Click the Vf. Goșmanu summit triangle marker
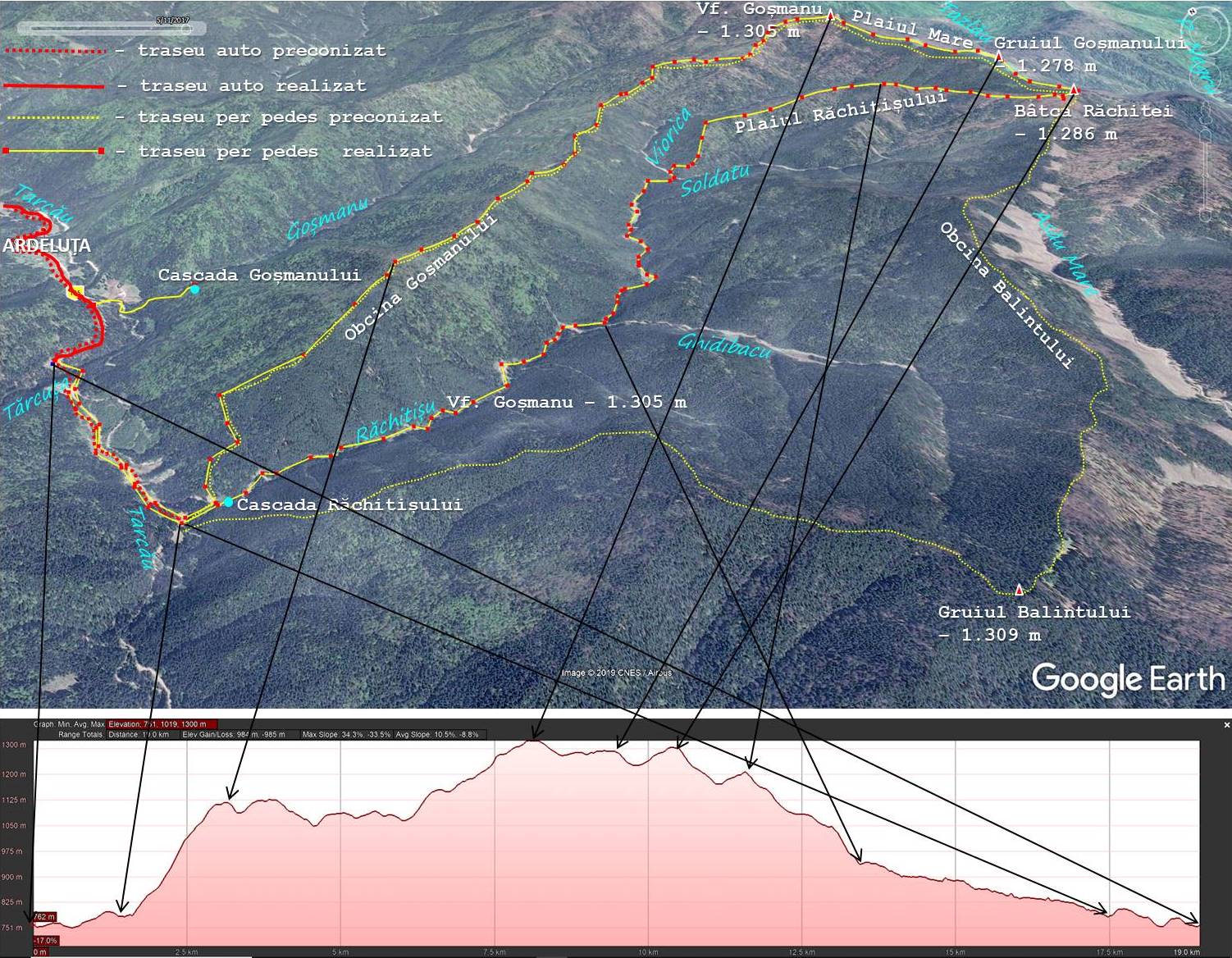The width and height of the screenshot is (1232, 958). tap(830, 15)
